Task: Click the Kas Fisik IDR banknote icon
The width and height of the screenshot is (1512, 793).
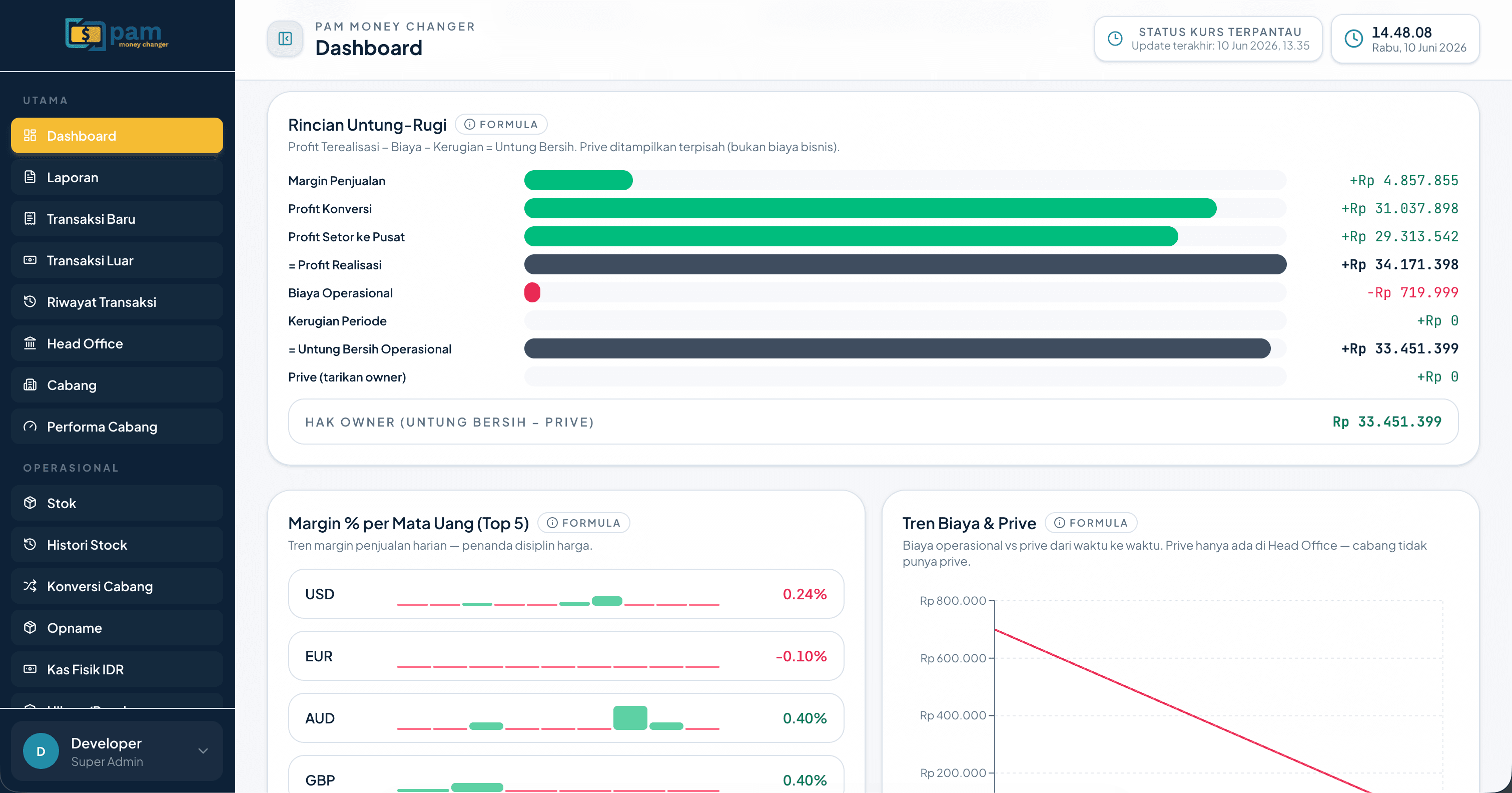Action: click(30, 669)
